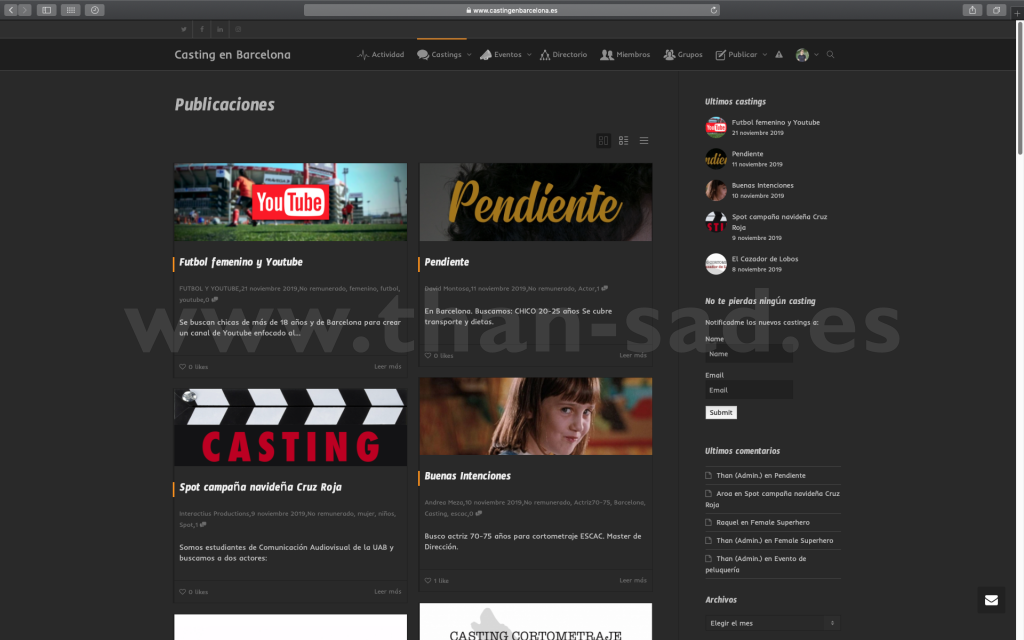Expand the Eventos menu chevron
The width and height of the screenshot is (1024, 640).
529,55
